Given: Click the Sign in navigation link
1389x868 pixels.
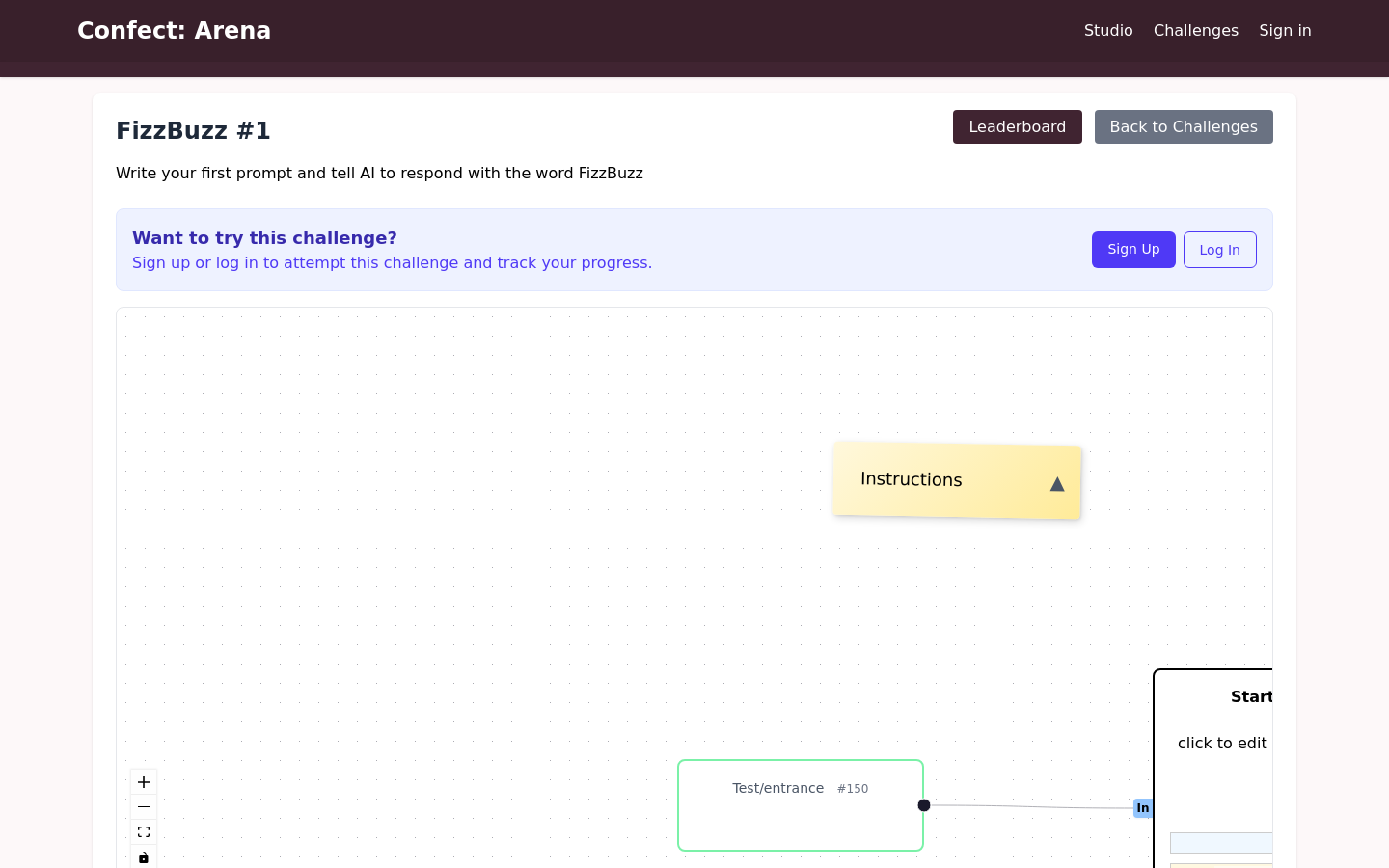Looking at the screenshot, I should coord(1285,30).
